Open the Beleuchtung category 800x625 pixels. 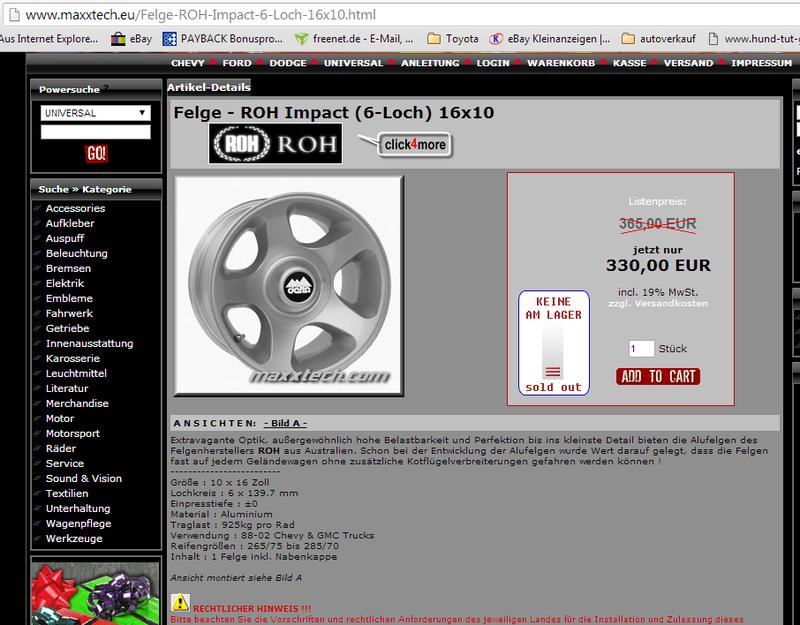[77, 253]
